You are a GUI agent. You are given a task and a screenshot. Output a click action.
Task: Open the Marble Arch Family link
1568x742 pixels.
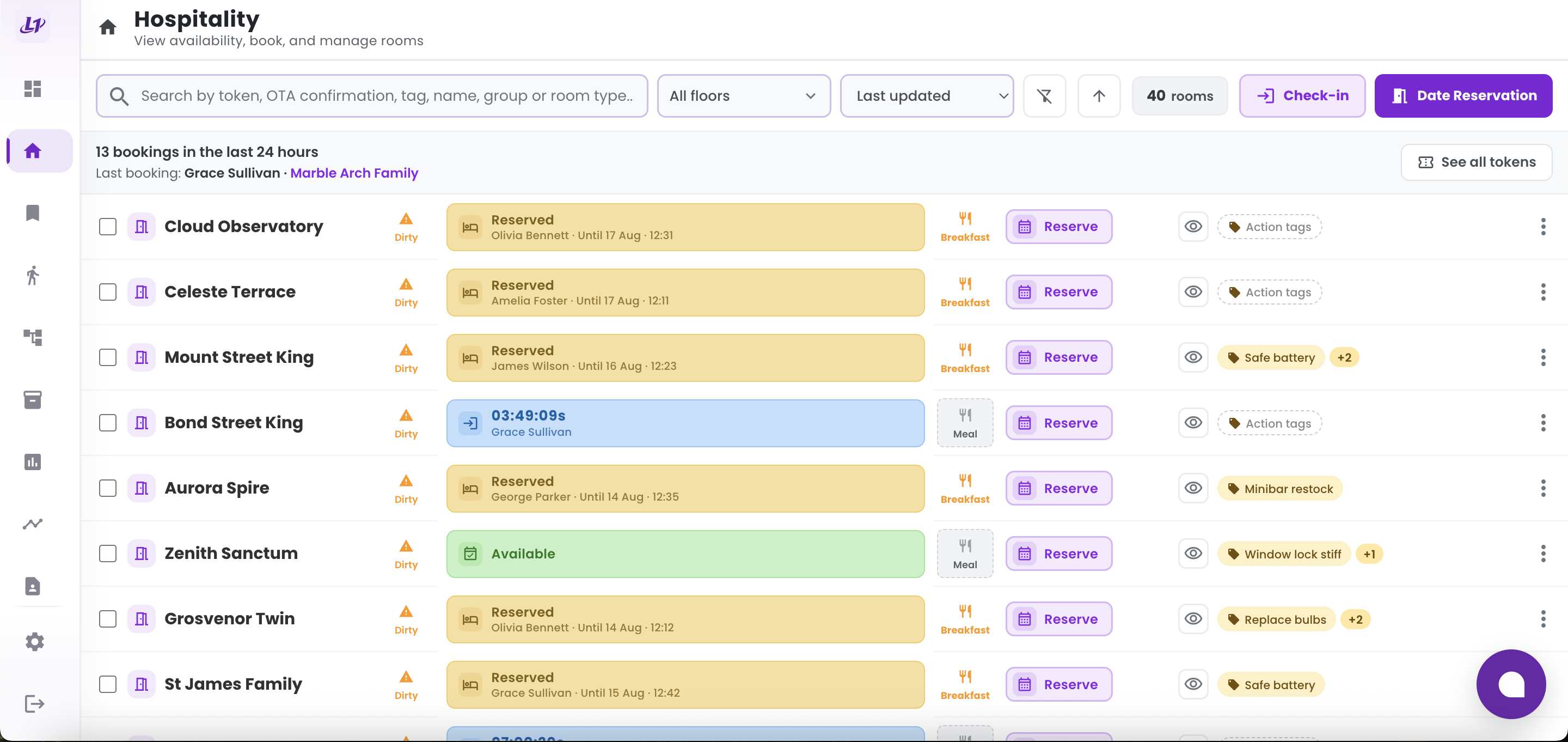(x=354, y=173)
